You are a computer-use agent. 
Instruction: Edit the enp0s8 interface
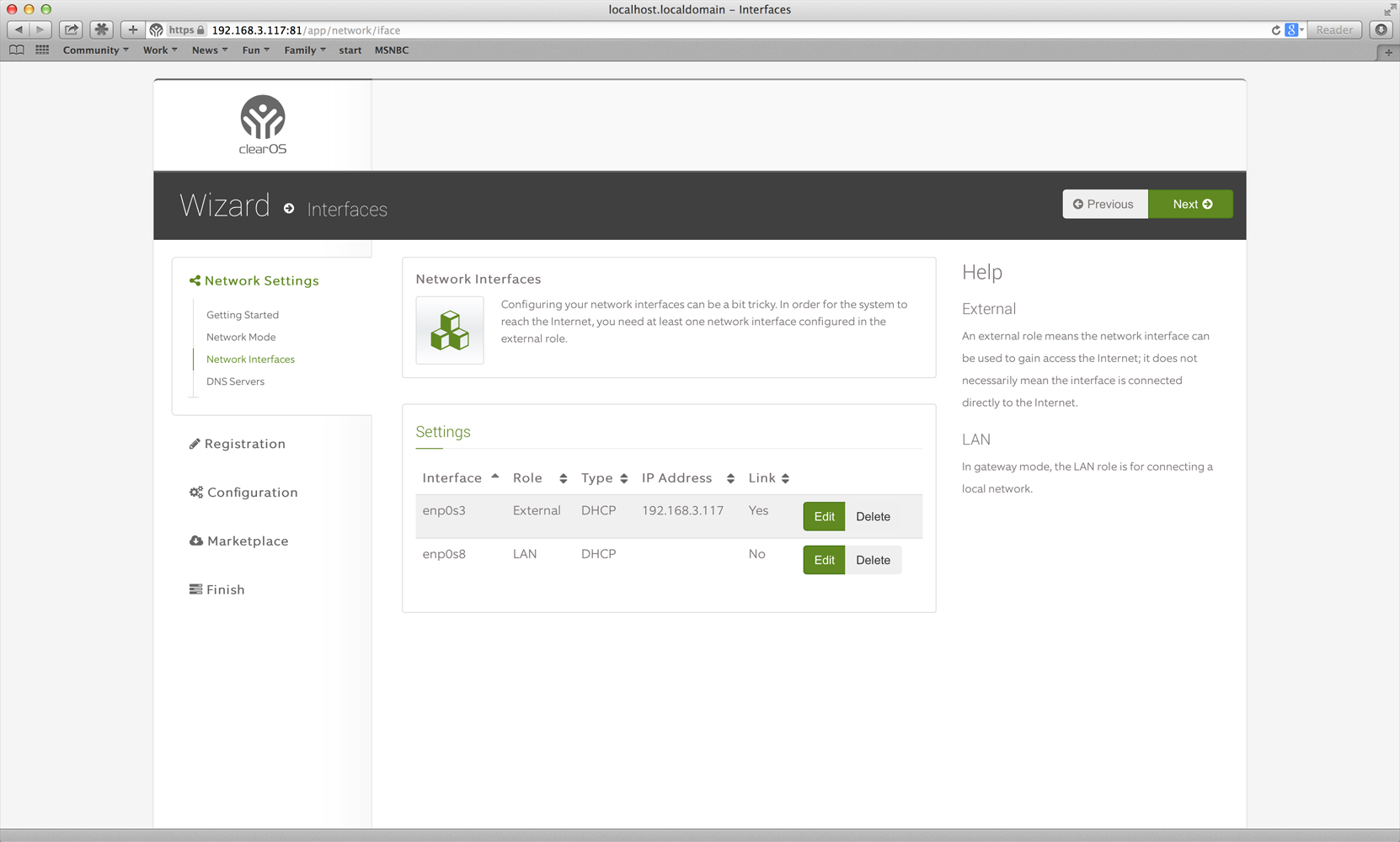coord(824,560)
